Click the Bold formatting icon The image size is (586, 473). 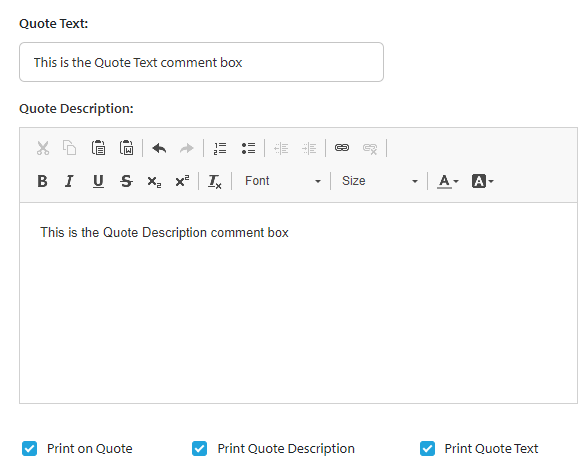tap(42, 181)
